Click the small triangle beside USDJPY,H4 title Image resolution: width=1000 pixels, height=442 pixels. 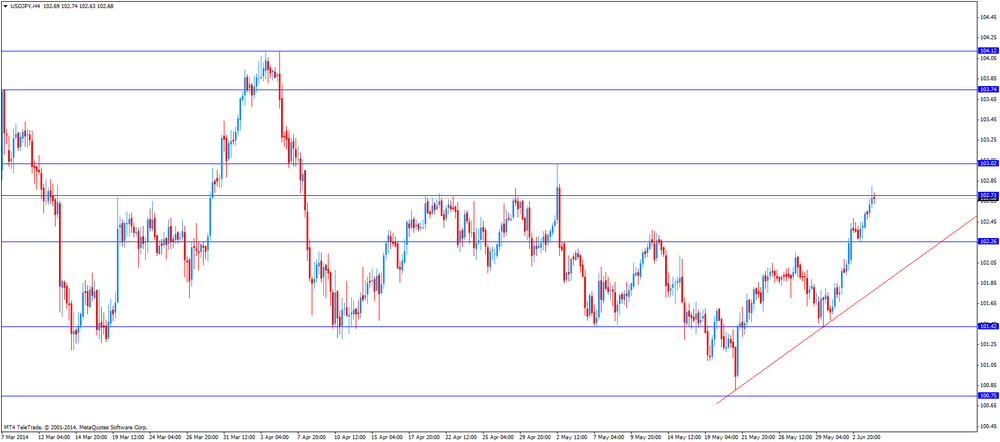click(5, 6)
